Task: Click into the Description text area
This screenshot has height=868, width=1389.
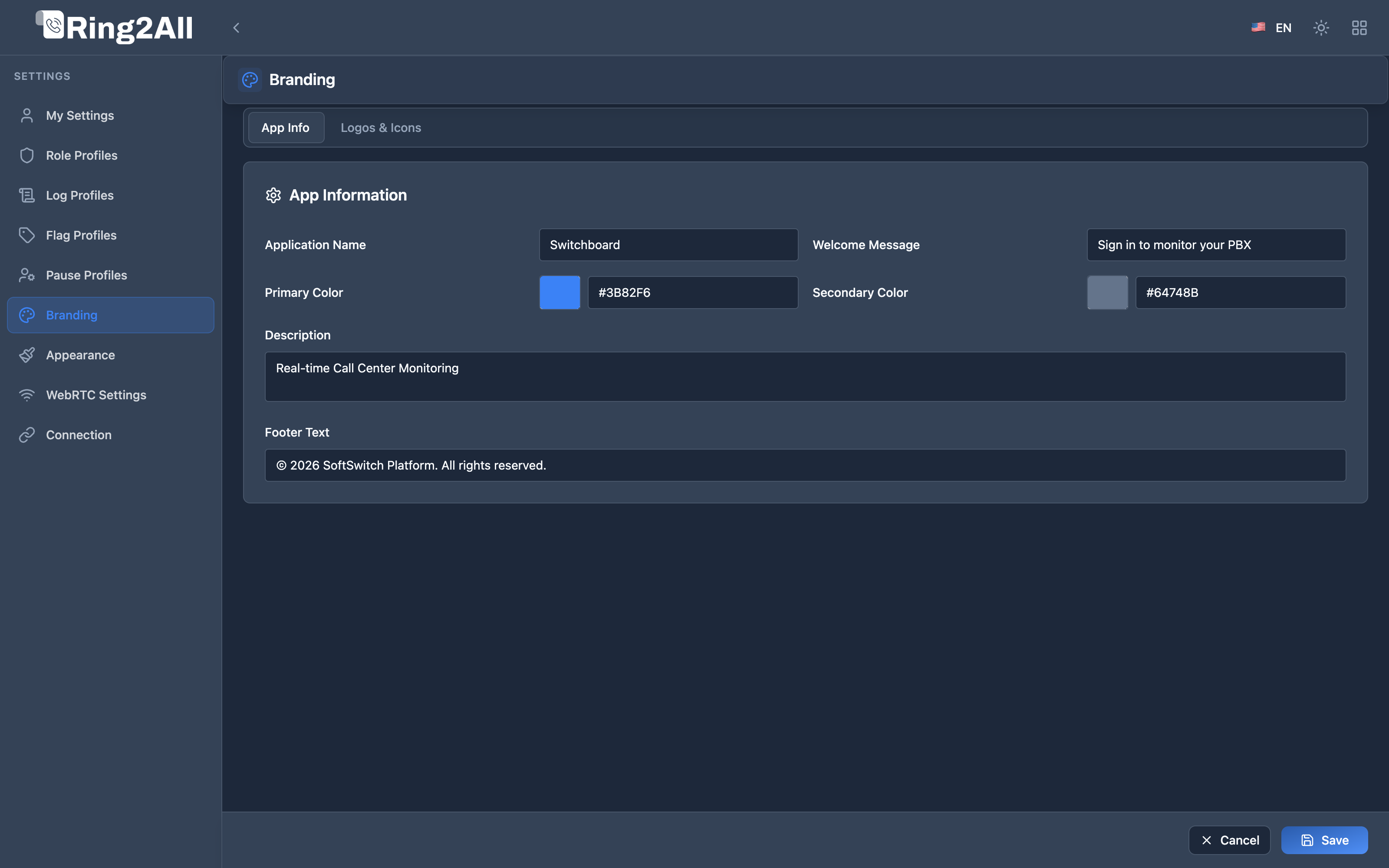Action: click(x=805, y=377)
